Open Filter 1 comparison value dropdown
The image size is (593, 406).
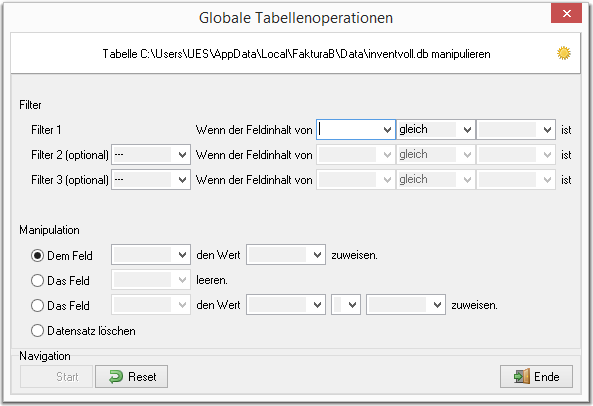tap(547, 130)
